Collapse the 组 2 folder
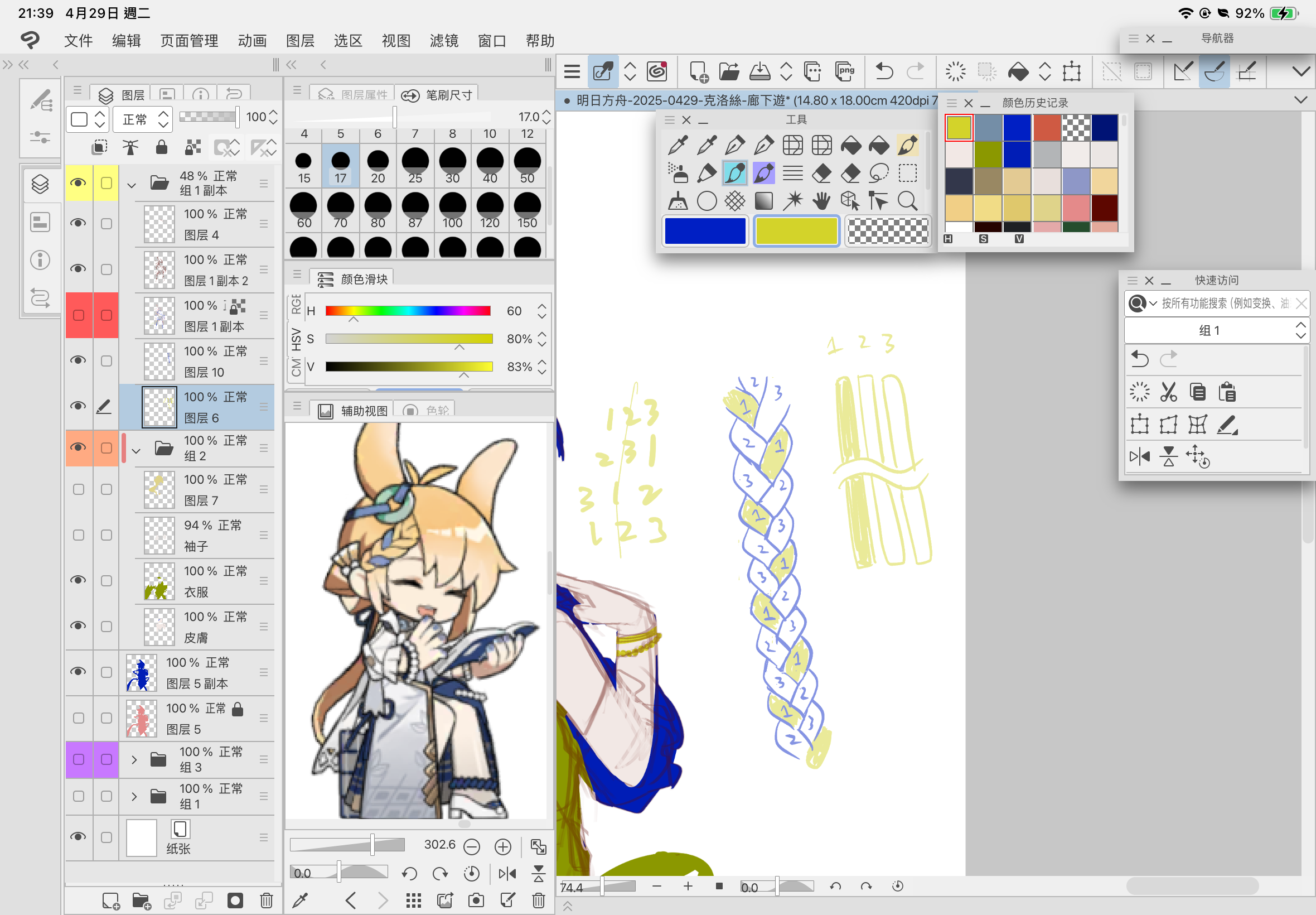 tap(136, 451)
